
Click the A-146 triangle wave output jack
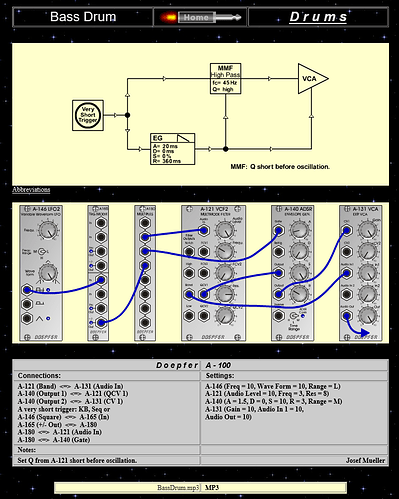coord(27,318)
